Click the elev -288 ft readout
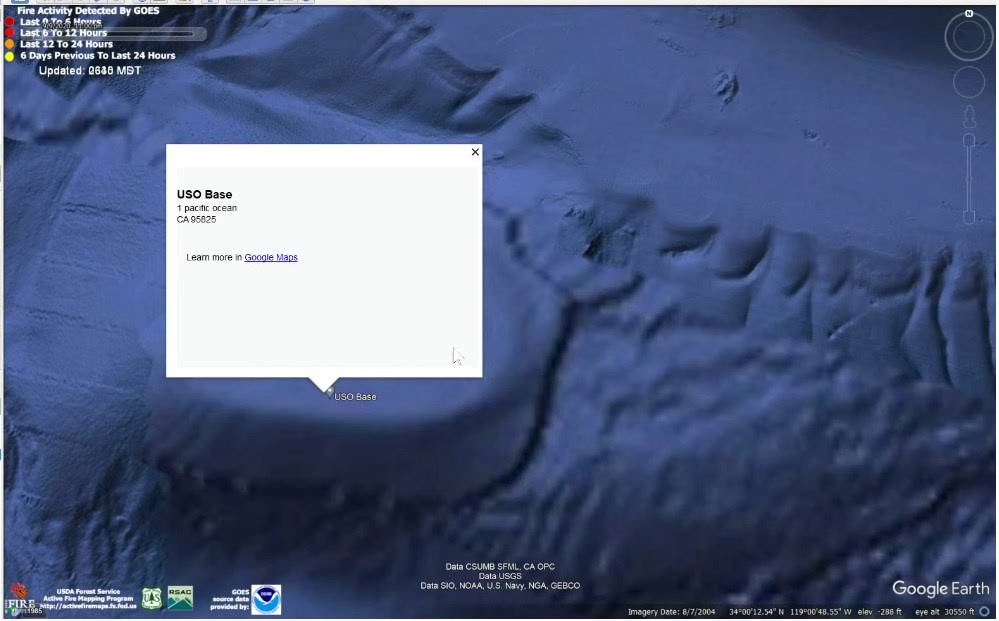 [880, 612]
